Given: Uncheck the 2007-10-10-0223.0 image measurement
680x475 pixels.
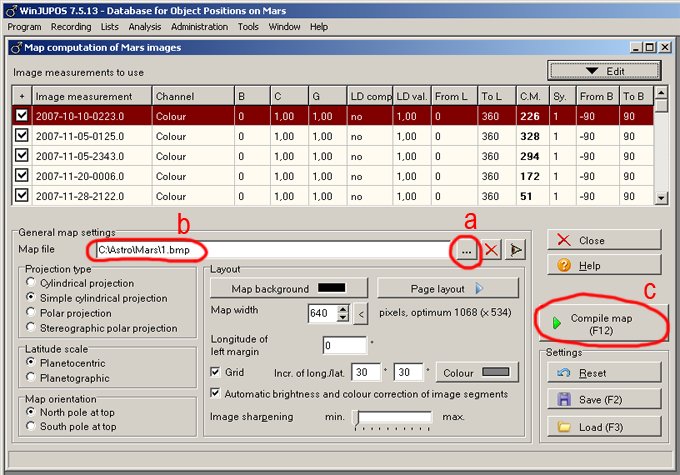Looking at the screenshot, I should [22, 116].
